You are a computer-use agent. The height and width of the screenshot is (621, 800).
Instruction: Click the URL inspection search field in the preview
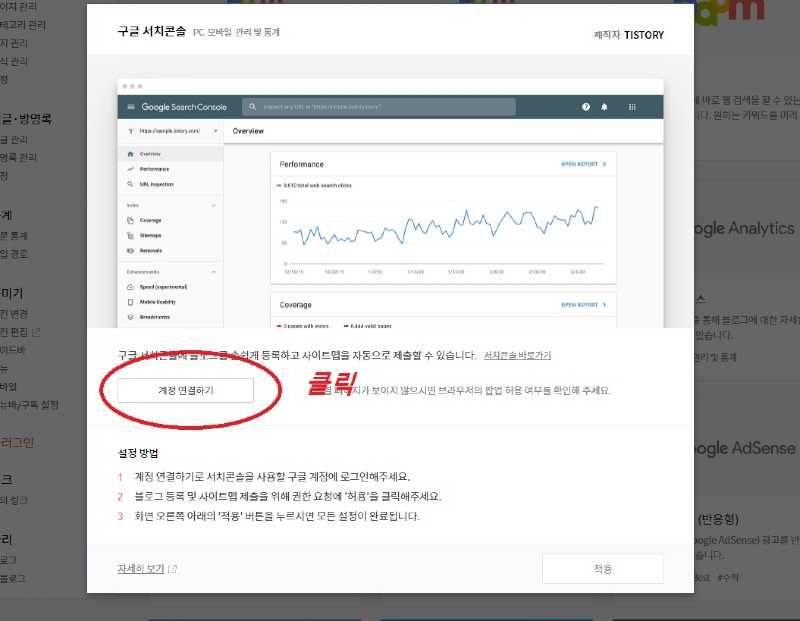(x=379, y=107)
